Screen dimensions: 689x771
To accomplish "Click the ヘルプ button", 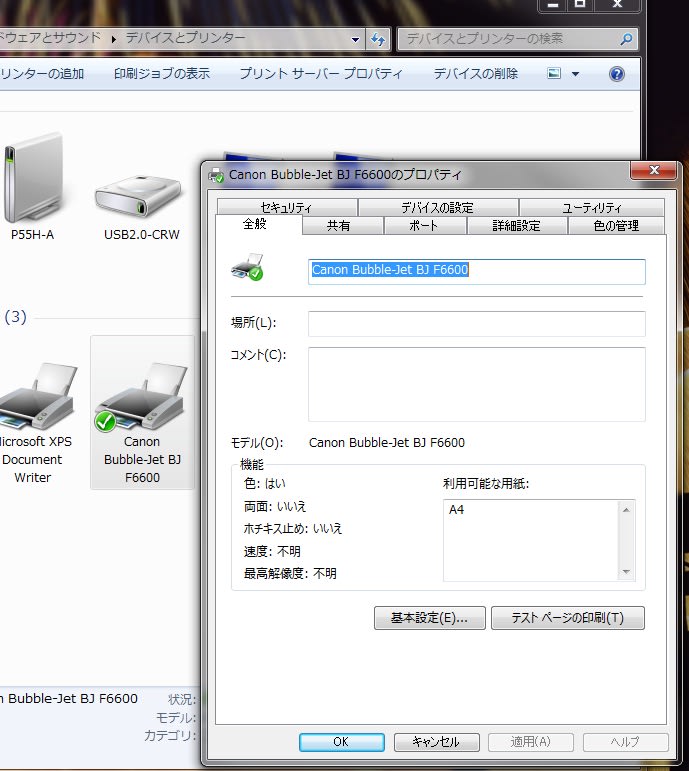I will (x=625, y=741).
